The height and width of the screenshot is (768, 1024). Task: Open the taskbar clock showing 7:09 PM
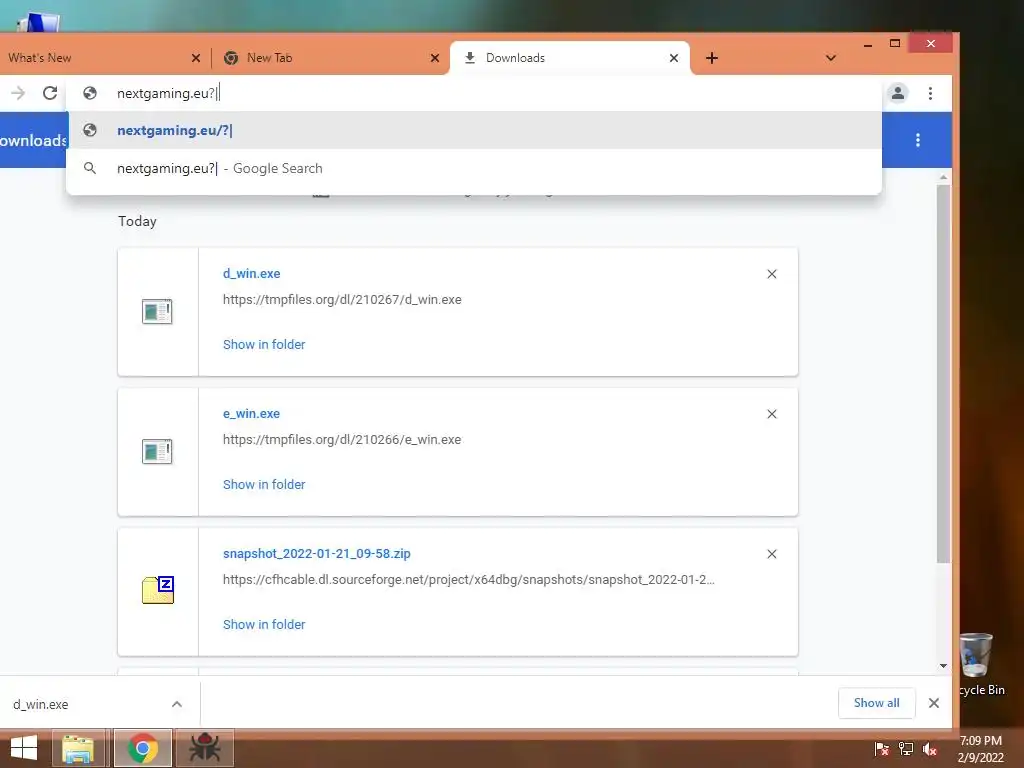(980, 749)
